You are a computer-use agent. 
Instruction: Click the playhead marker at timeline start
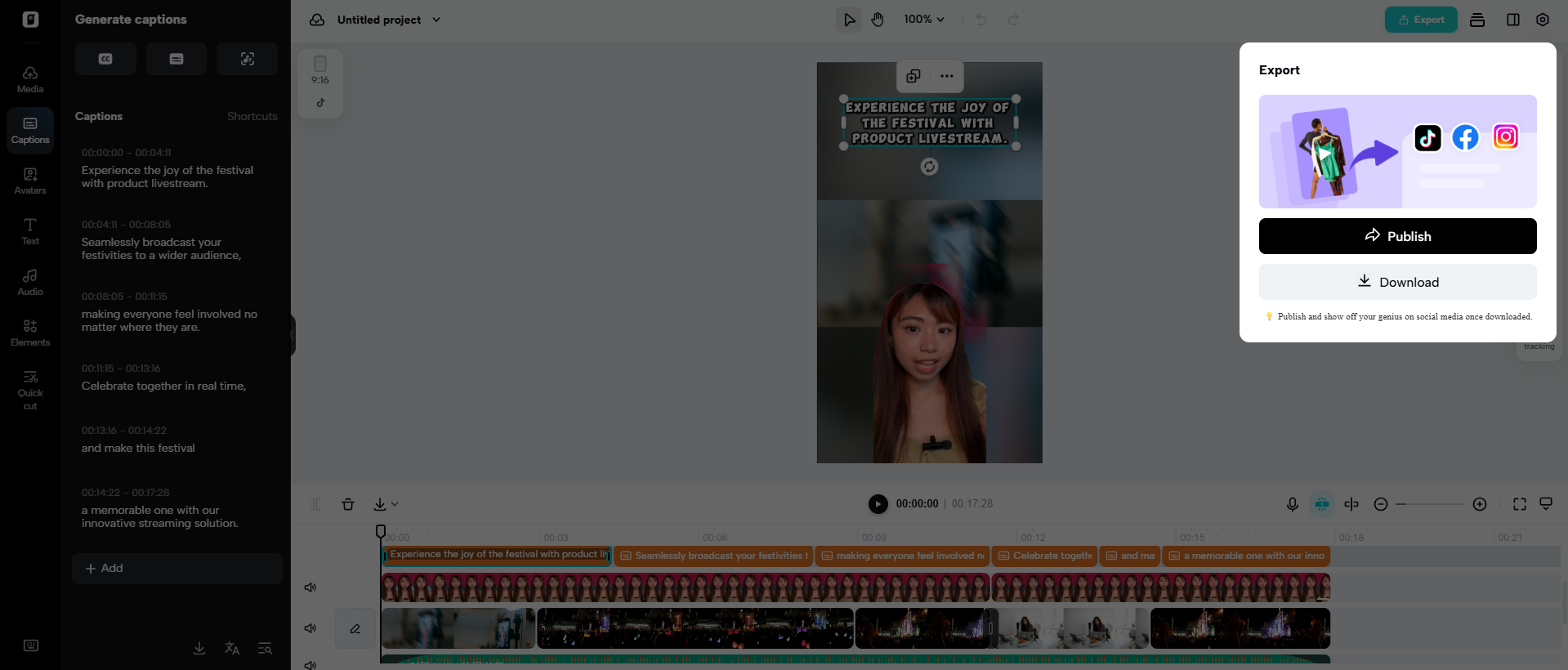381,532
